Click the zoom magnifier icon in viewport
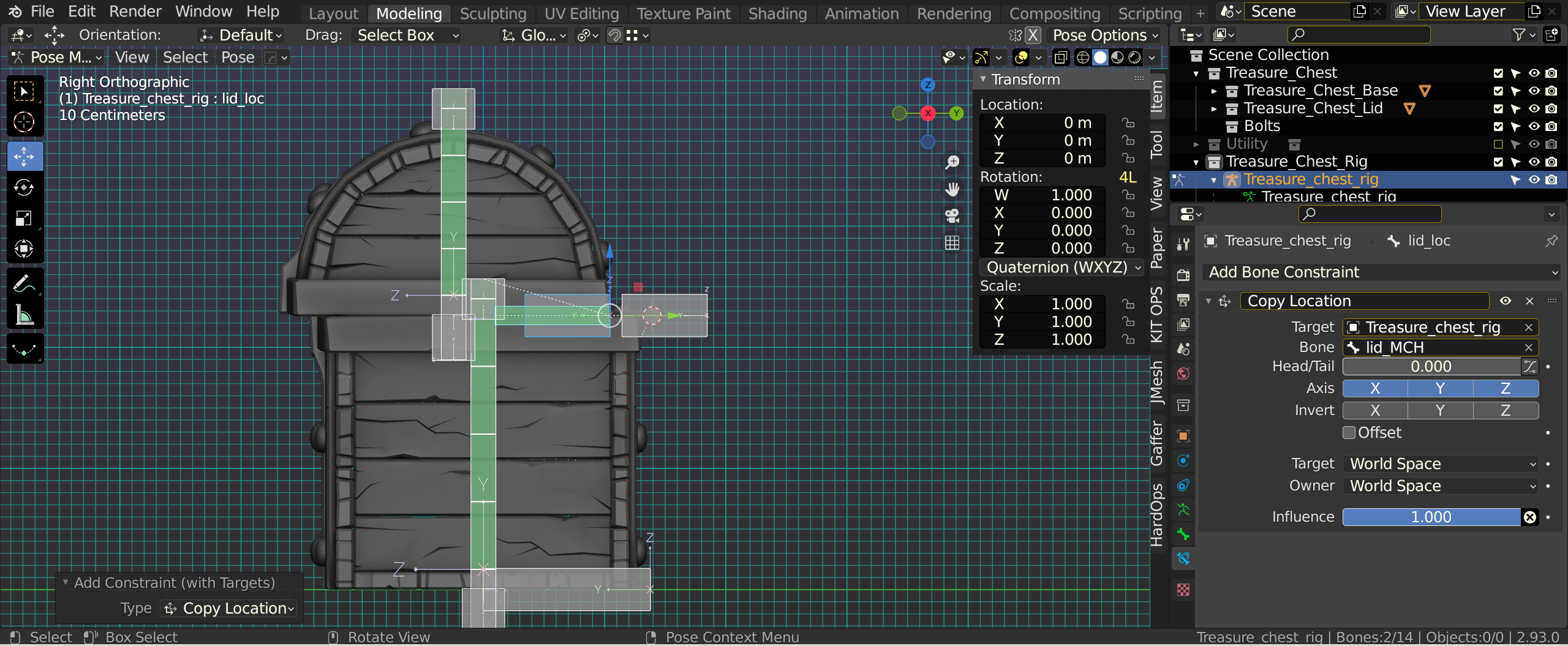Image resolution: width=1568 pixels, height=646 pixels. coord(952,162)
